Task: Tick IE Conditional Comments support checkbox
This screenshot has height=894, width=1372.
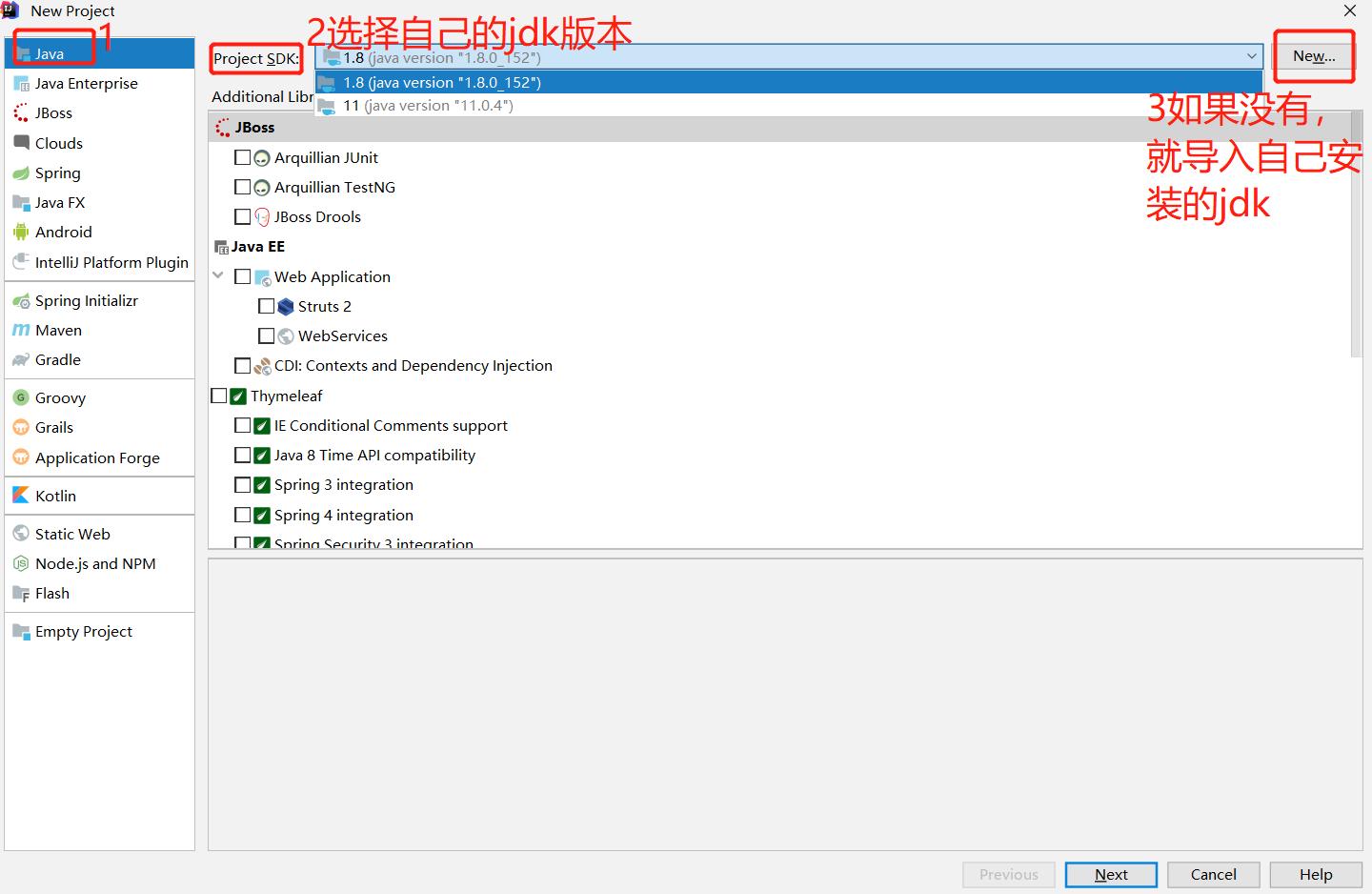Action: [x=242, y=425]
